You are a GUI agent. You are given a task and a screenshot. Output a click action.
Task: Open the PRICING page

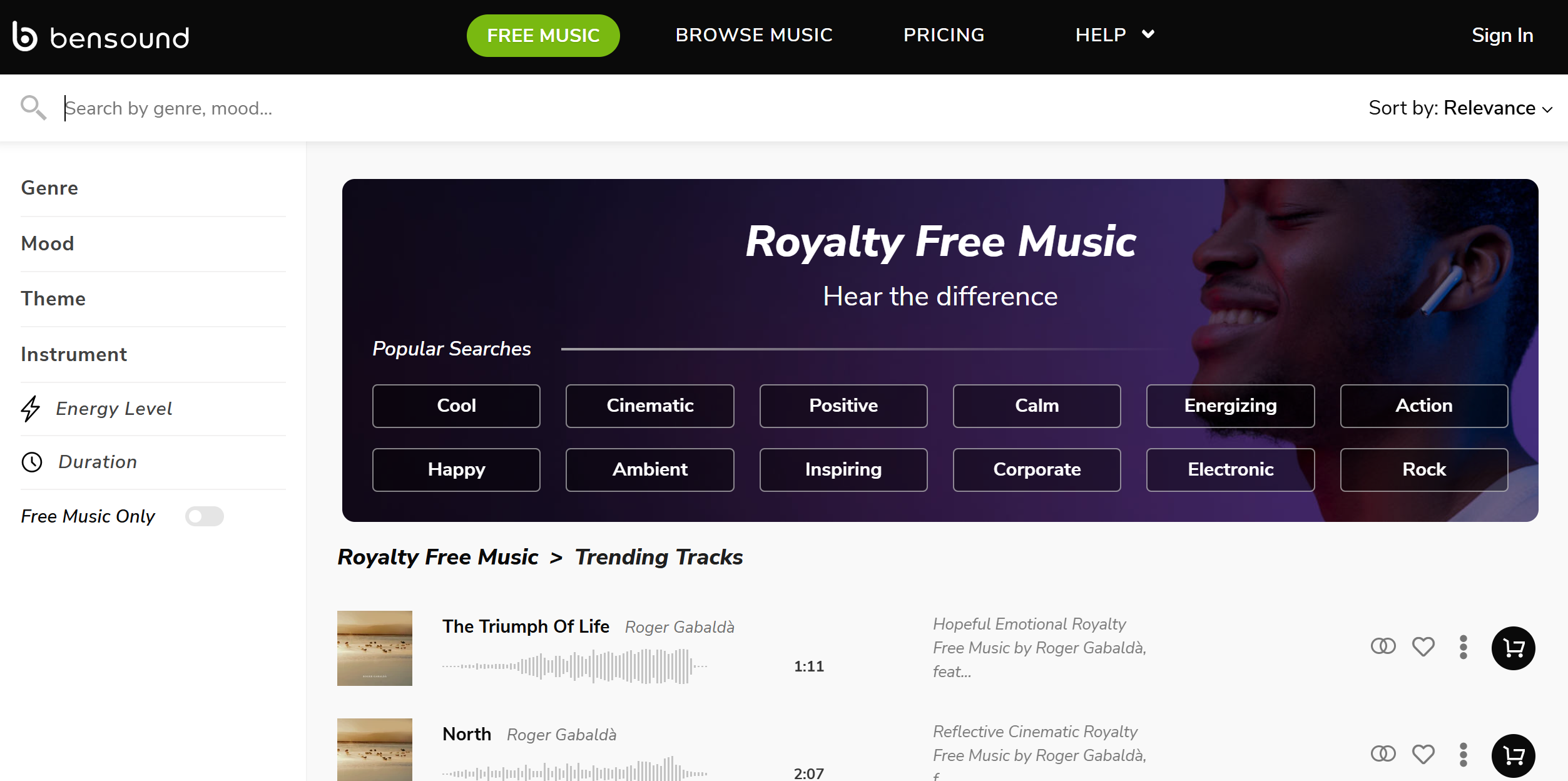tap(944, 35)
